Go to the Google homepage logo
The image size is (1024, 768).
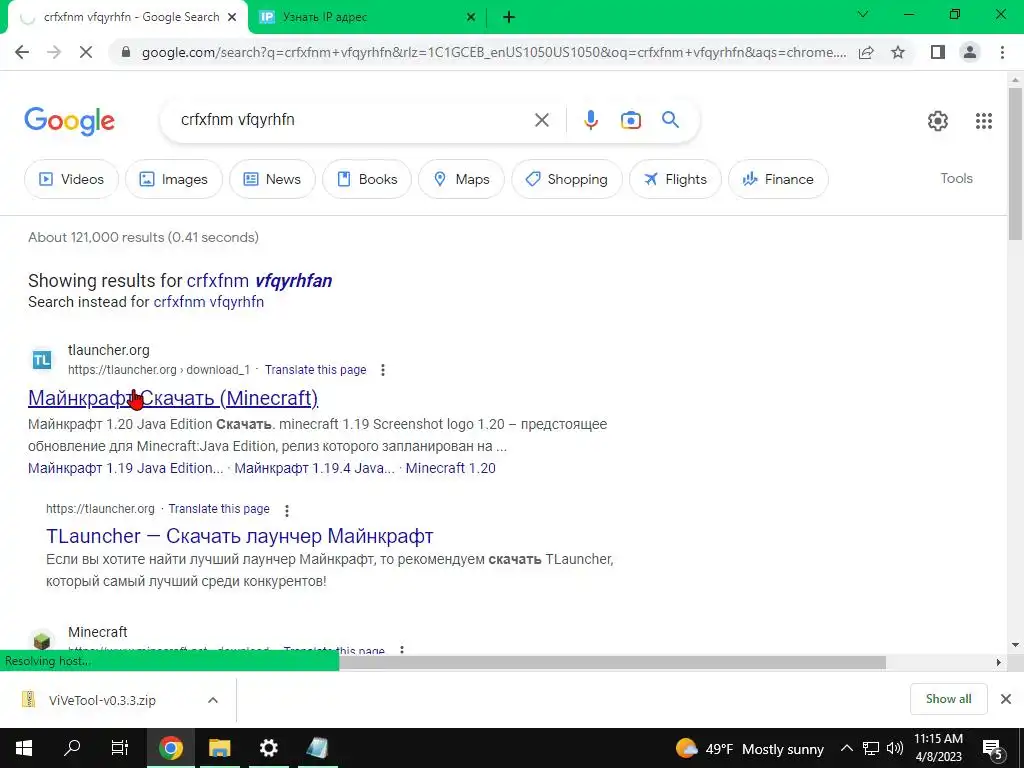coord(69,121)
